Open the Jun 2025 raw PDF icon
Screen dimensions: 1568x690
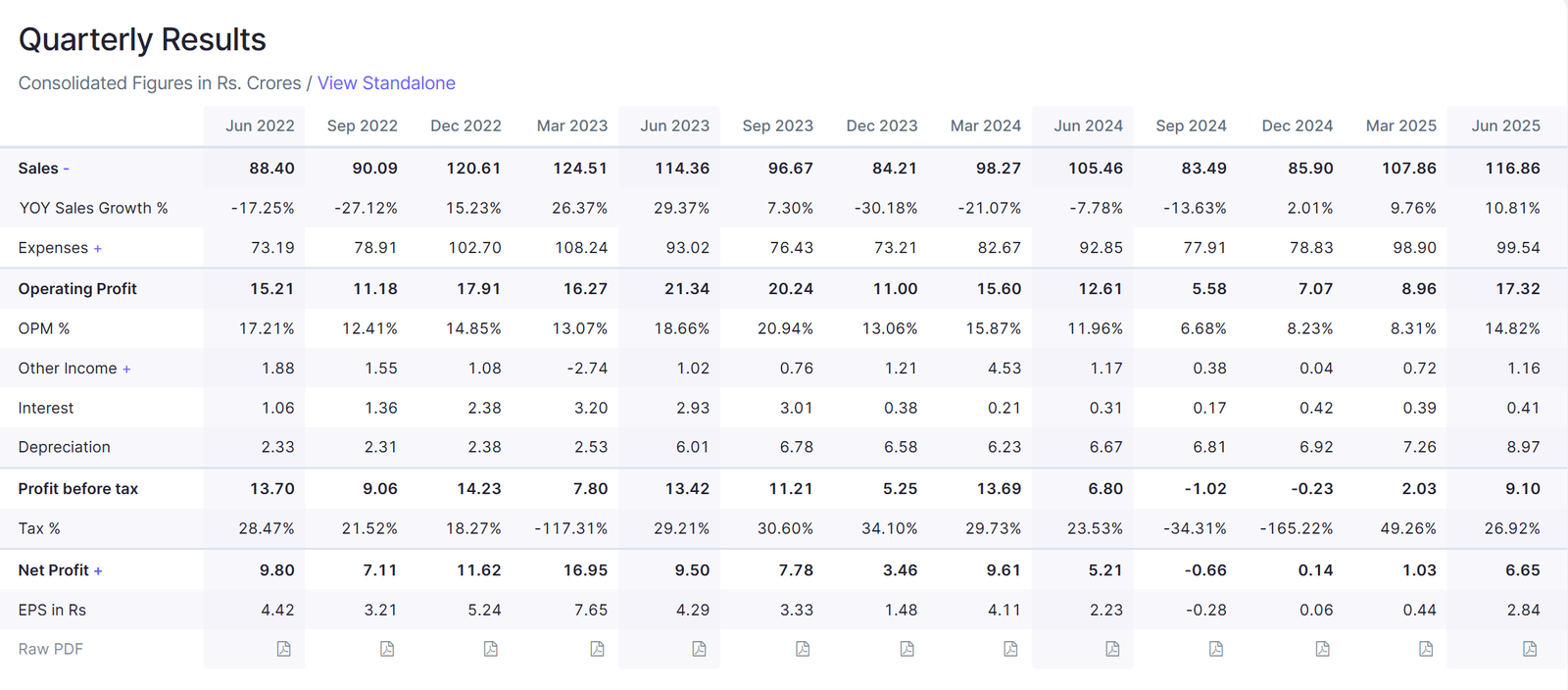(1530, 649)
